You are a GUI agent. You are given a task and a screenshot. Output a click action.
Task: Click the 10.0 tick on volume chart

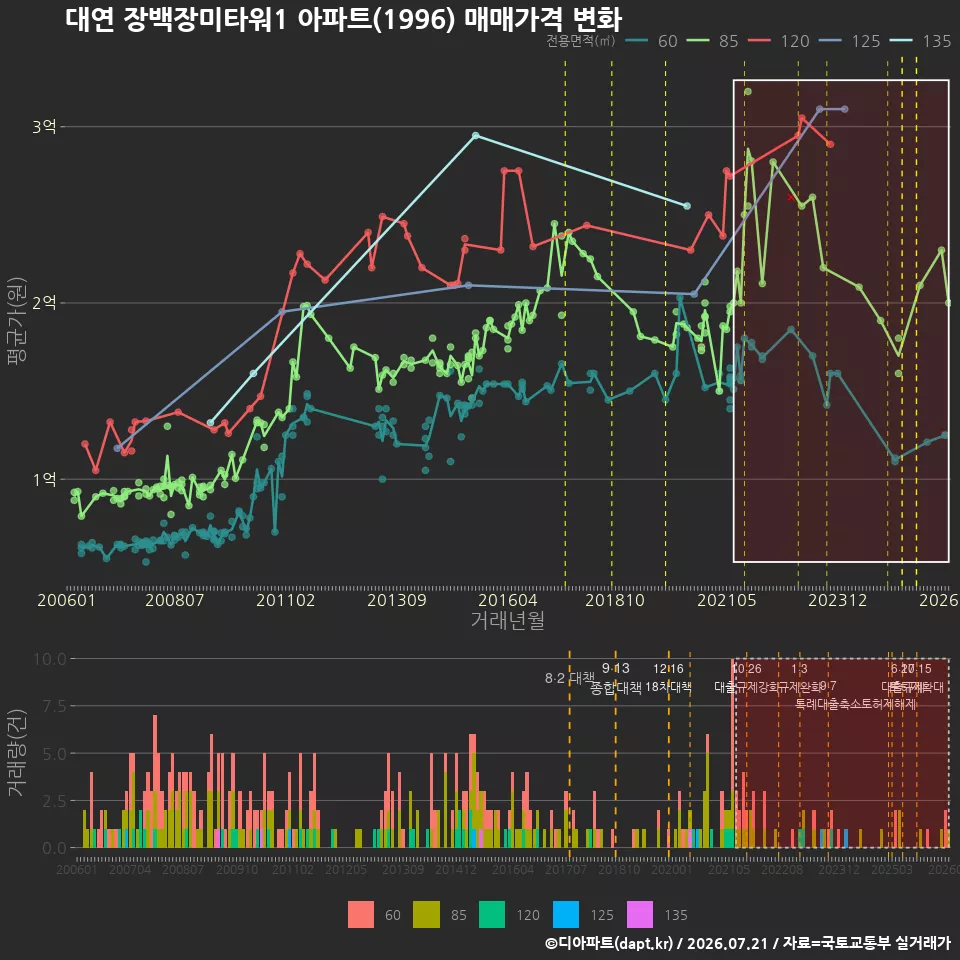tap(50, 659)
